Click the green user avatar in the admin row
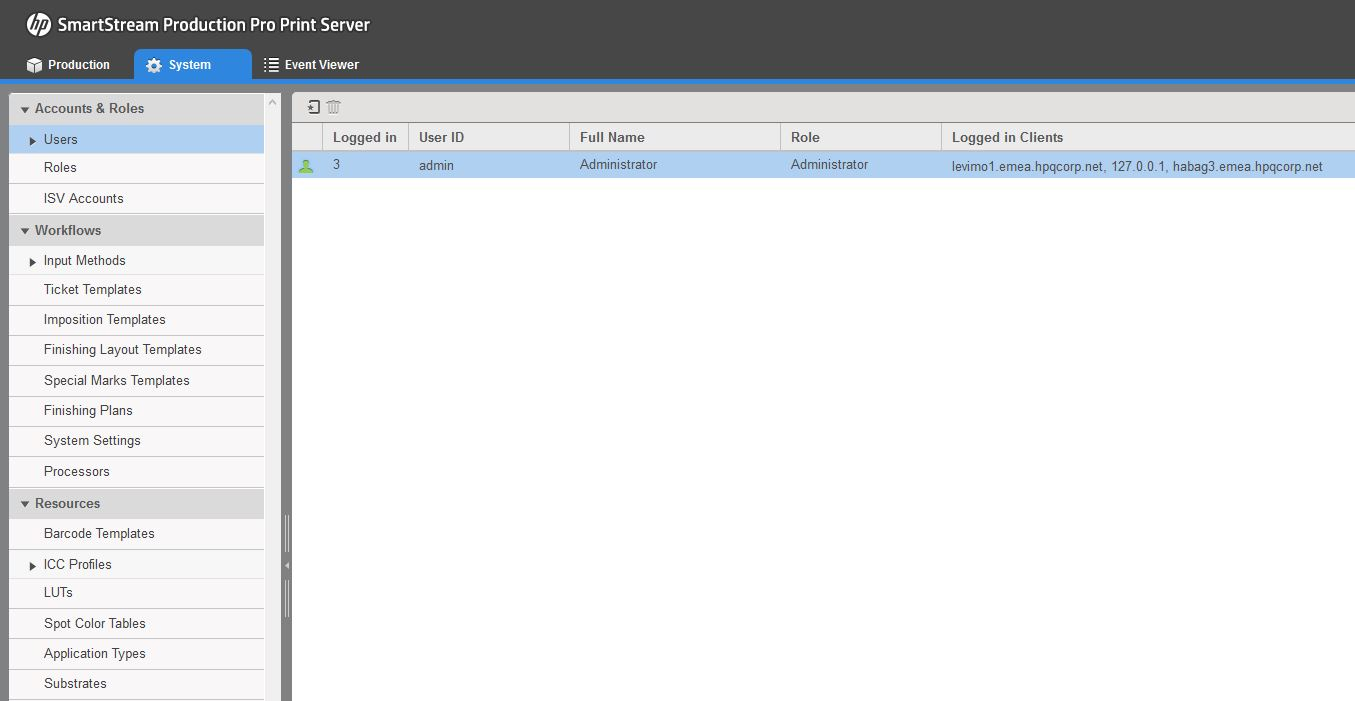This screenshot has height=701, width=1355. coord(308,164)
